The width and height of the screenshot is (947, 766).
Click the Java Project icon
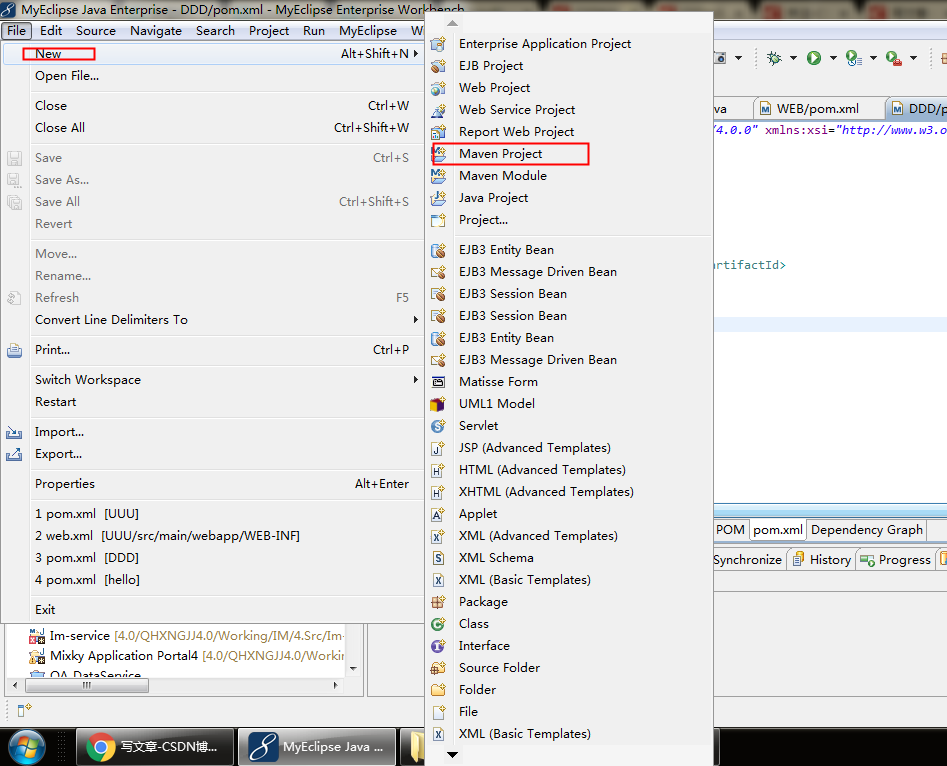tap(438, 198)
